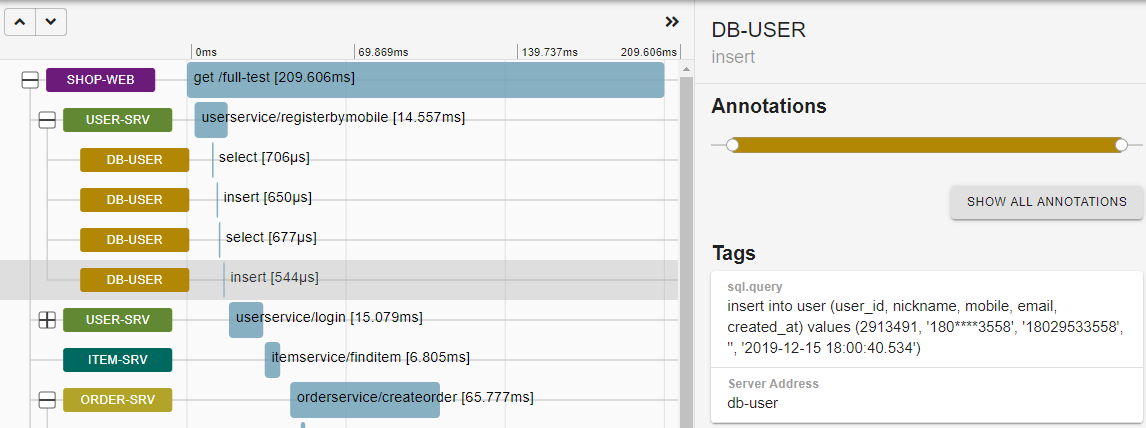This screenshot has width=1146, height=428.
Task: Click the left annotation marker dot
Action: pyautogui.click(x=733, y=145)
